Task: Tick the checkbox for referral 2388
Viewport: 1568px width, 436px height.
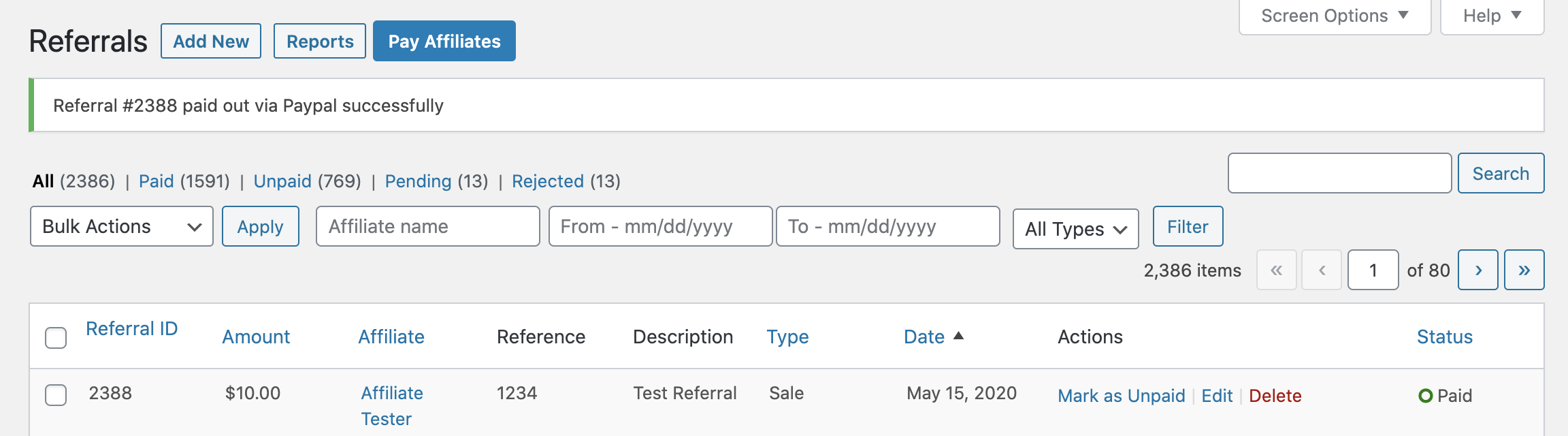Action: pyautogui.click(x=56, y=394)
